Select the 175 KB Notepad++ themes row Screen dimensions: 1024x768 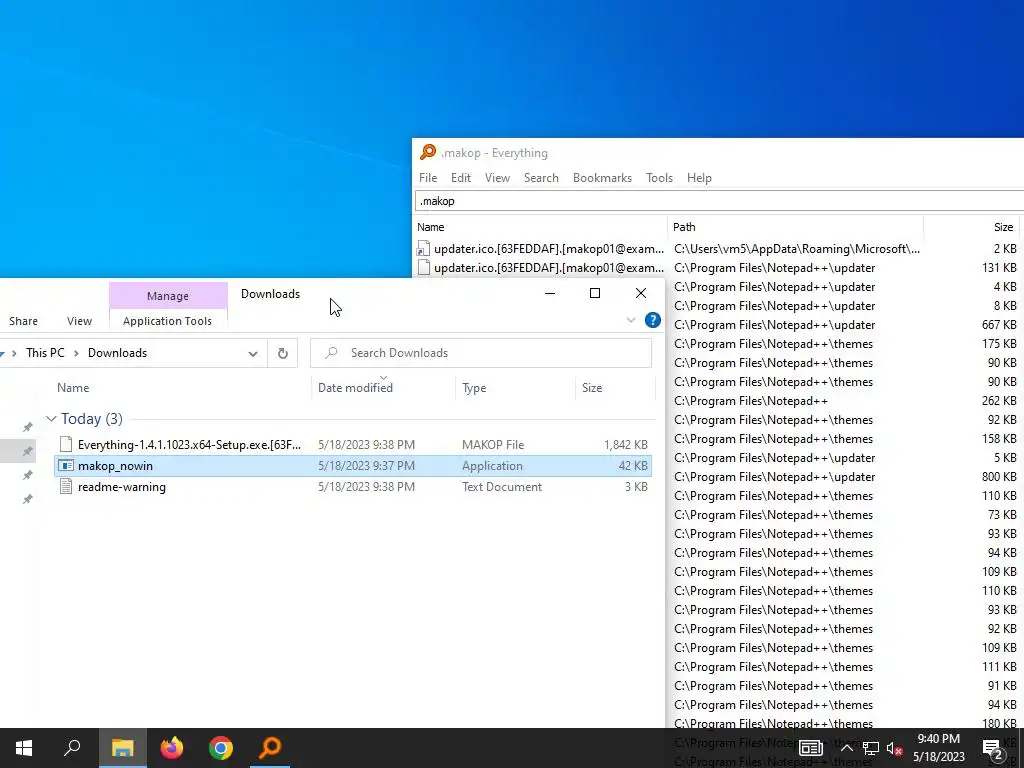pyautogui.click(x=845, y=344)
